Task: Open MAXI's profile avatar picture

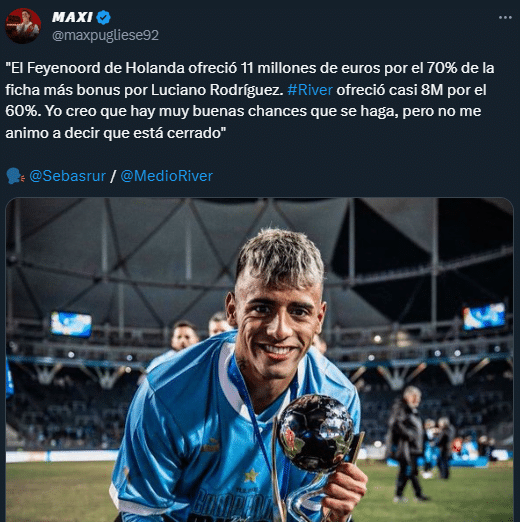Action: 23,25
